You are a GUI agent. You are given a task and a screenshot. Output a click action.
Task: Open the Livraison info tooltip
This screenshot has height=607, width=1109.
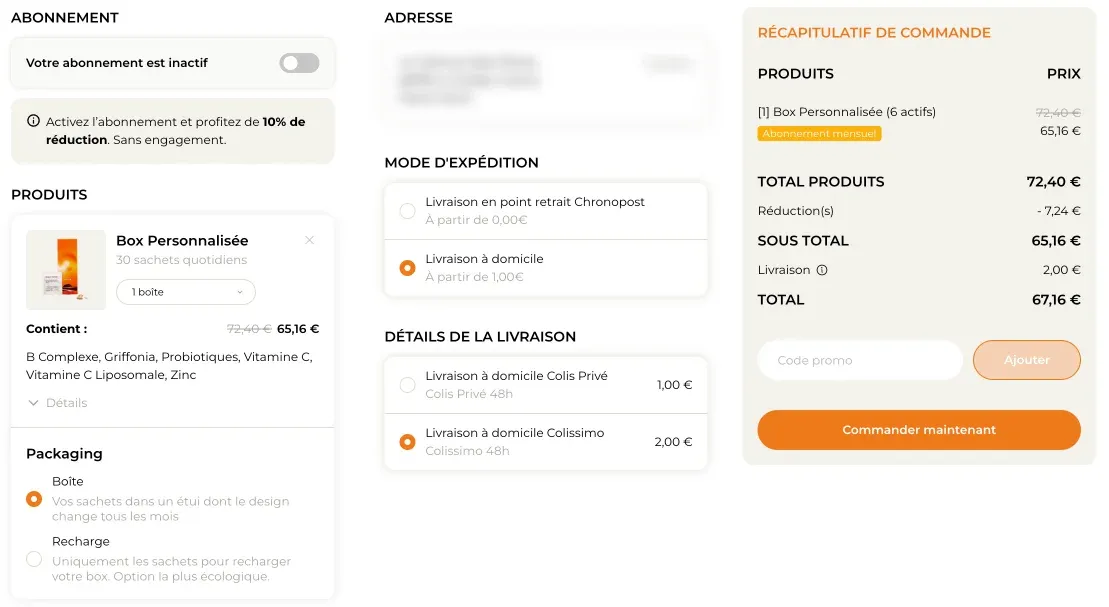(x=823, y=269)
